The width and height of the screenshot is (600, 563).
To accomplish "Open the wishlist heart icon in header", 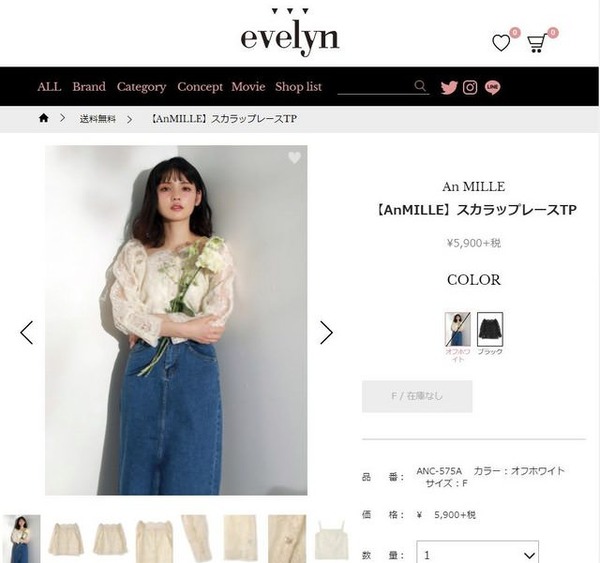I will coord(501,43).
